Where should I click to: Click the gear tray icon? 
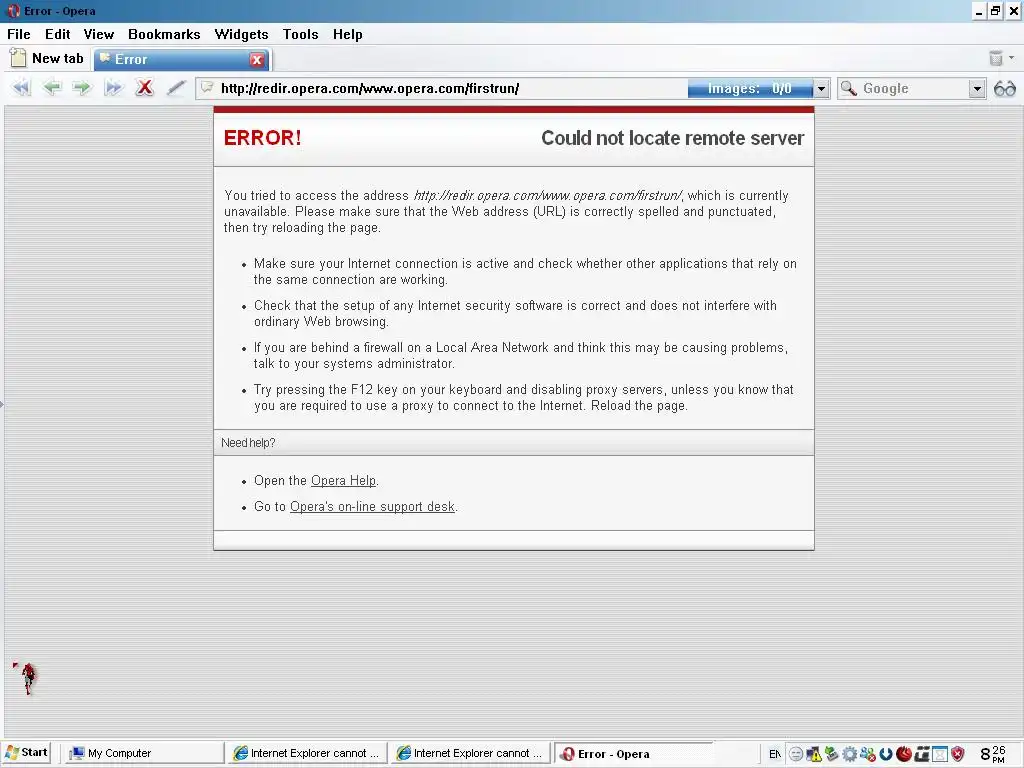click(850, 754)
